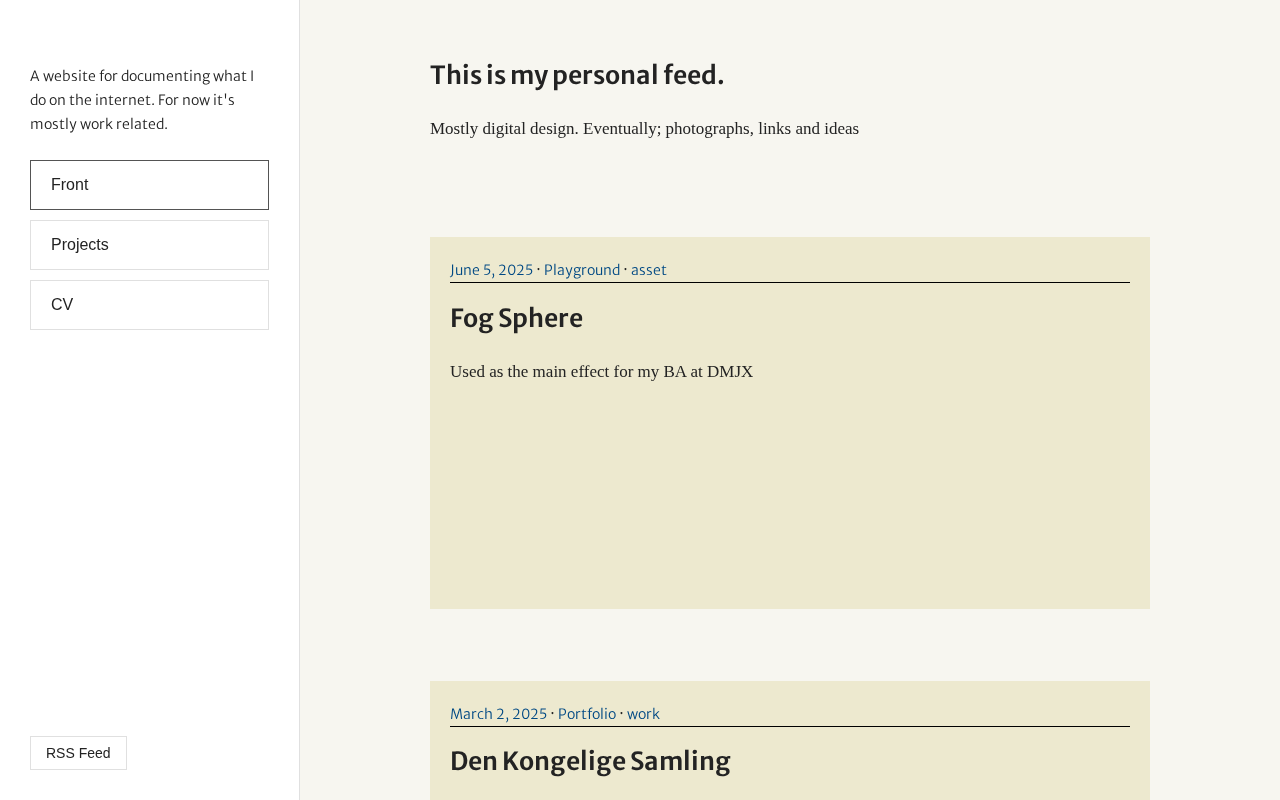Open the Fog Sphere post title
Screen dimensions: 1280x800
(x=516, y=318)
